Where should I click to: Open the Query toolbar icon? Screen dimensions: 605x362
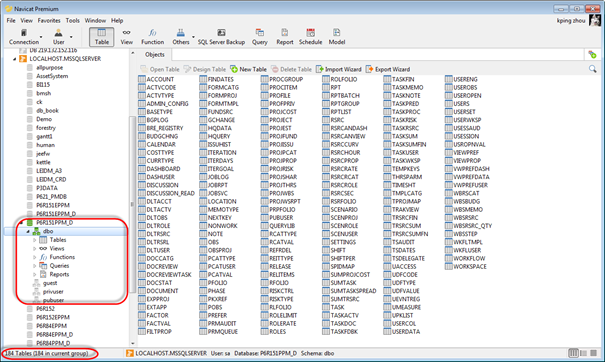[x=260, y=37]
